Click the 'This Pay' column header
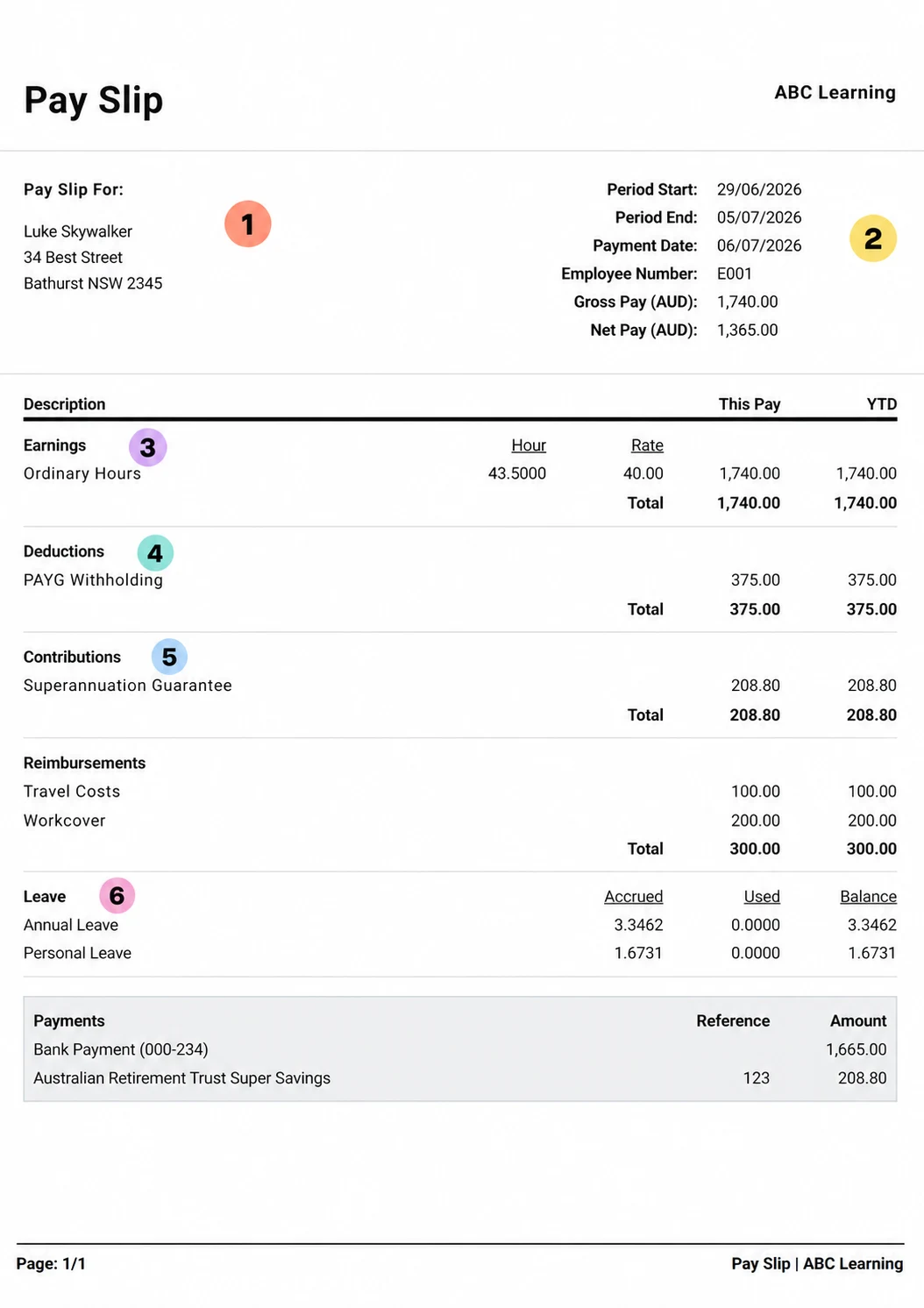Viewport: 924px width, 1308px height. point(750,404)
